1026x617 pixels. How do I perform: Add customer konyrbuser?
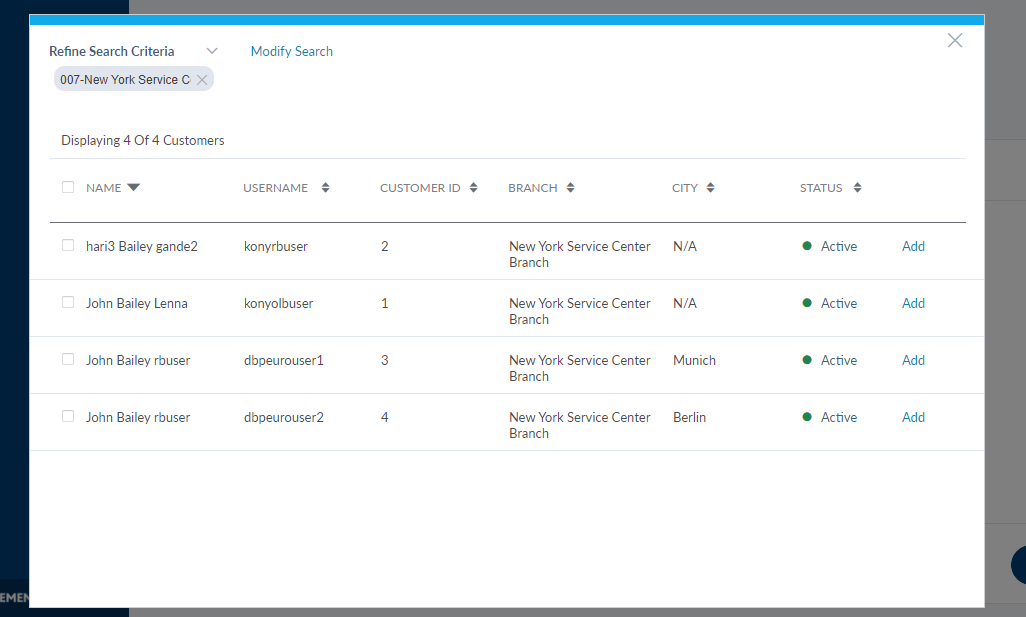913,246
